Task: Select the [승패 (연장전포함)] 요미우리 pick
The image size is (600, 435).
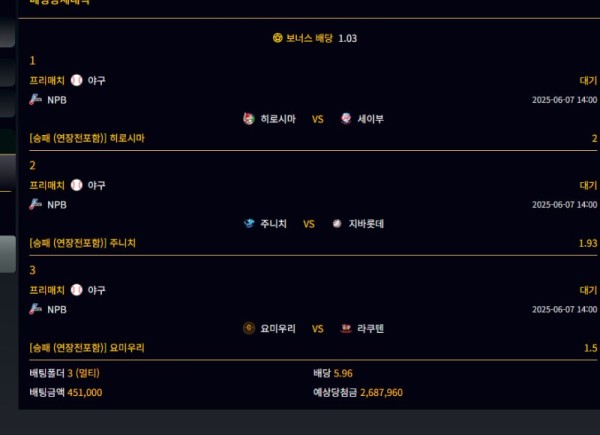Action: click(x=87, y=348)
